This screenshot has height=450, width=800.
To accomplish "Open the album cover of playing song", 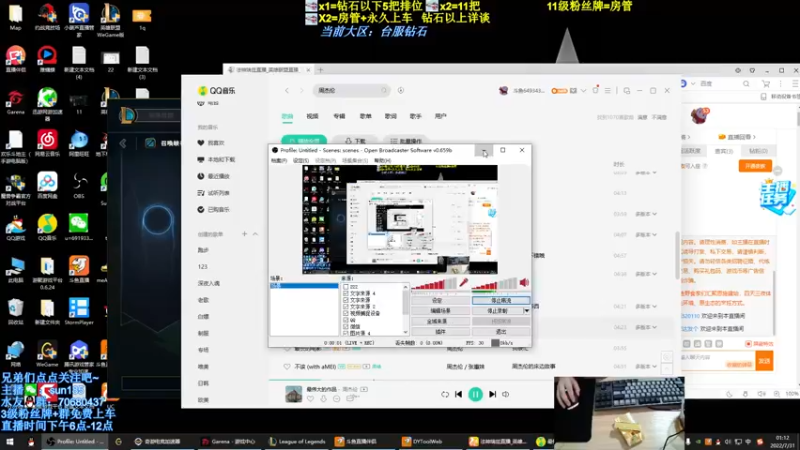I will coord(293,394).
